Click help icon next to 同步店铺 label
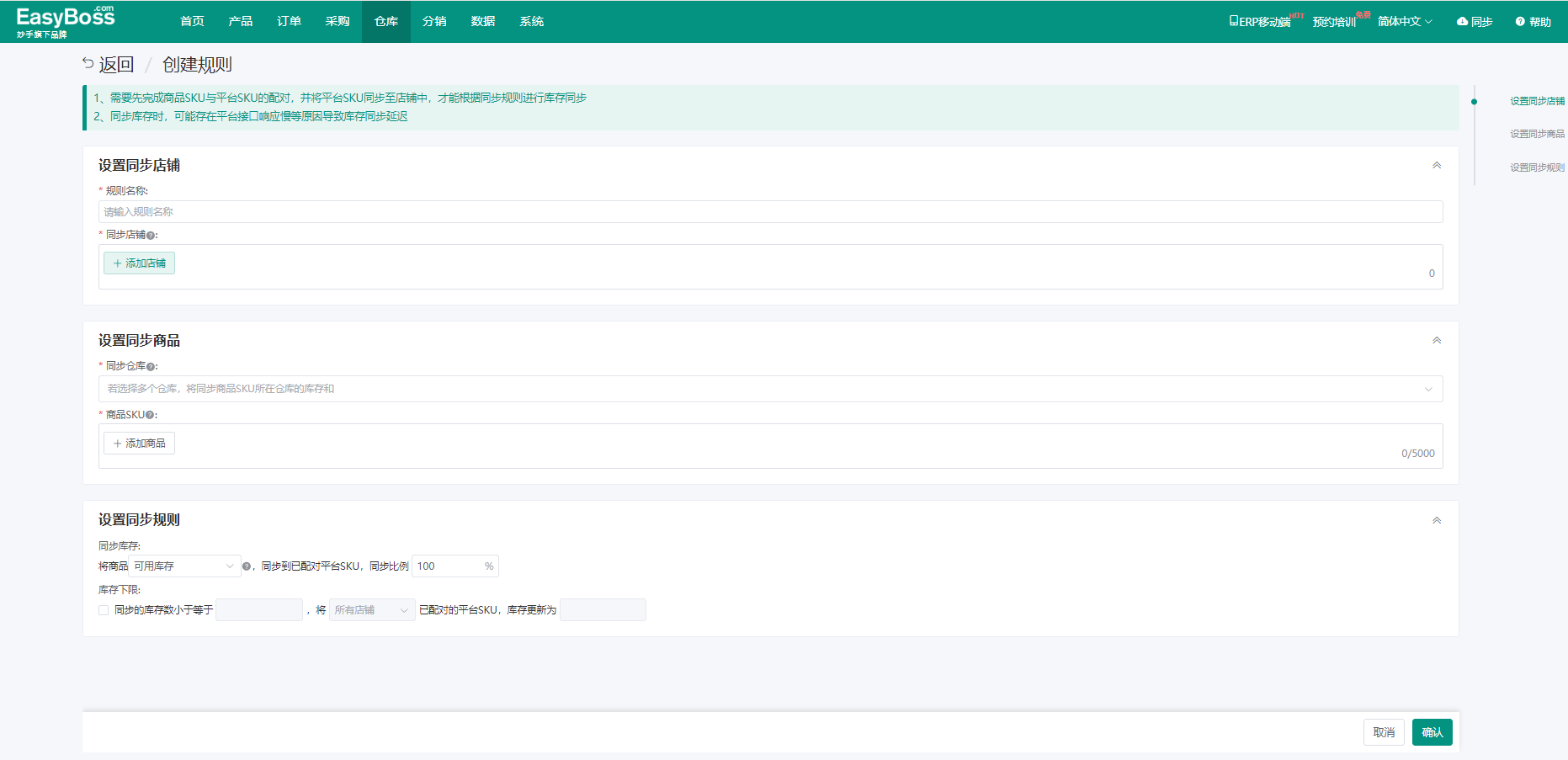1568x760 pixels. (x=151, y=236)
